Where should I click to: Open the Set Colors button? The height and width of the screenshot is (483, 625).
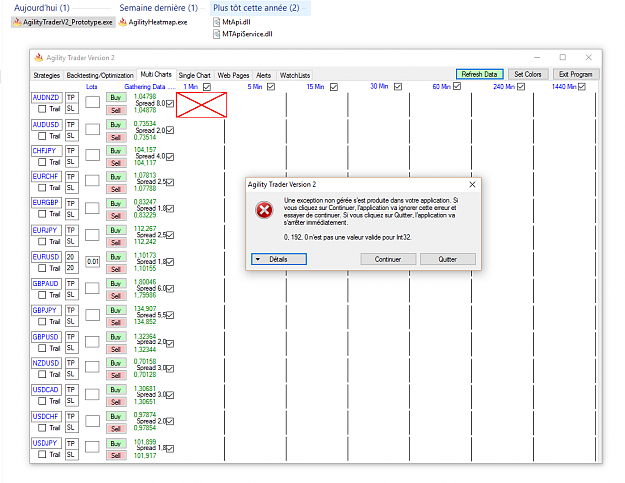tap(528, 74)
